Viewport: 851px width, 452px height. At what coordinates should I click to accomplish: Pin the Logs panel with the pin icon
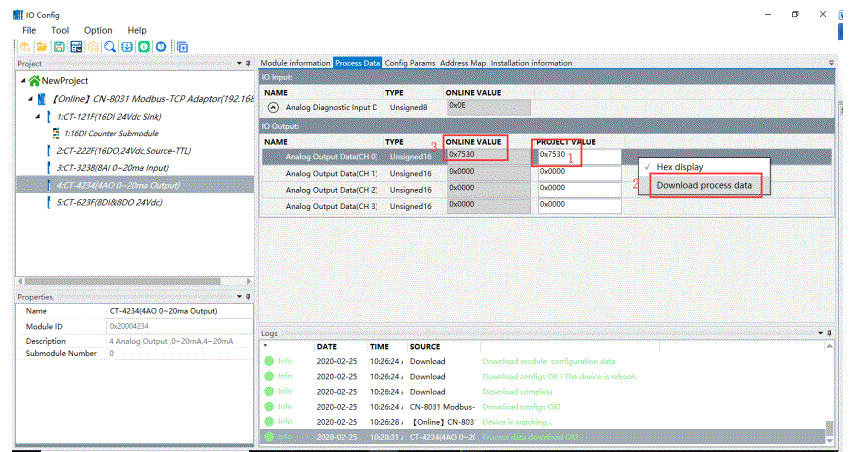click(x=829, y=333)
